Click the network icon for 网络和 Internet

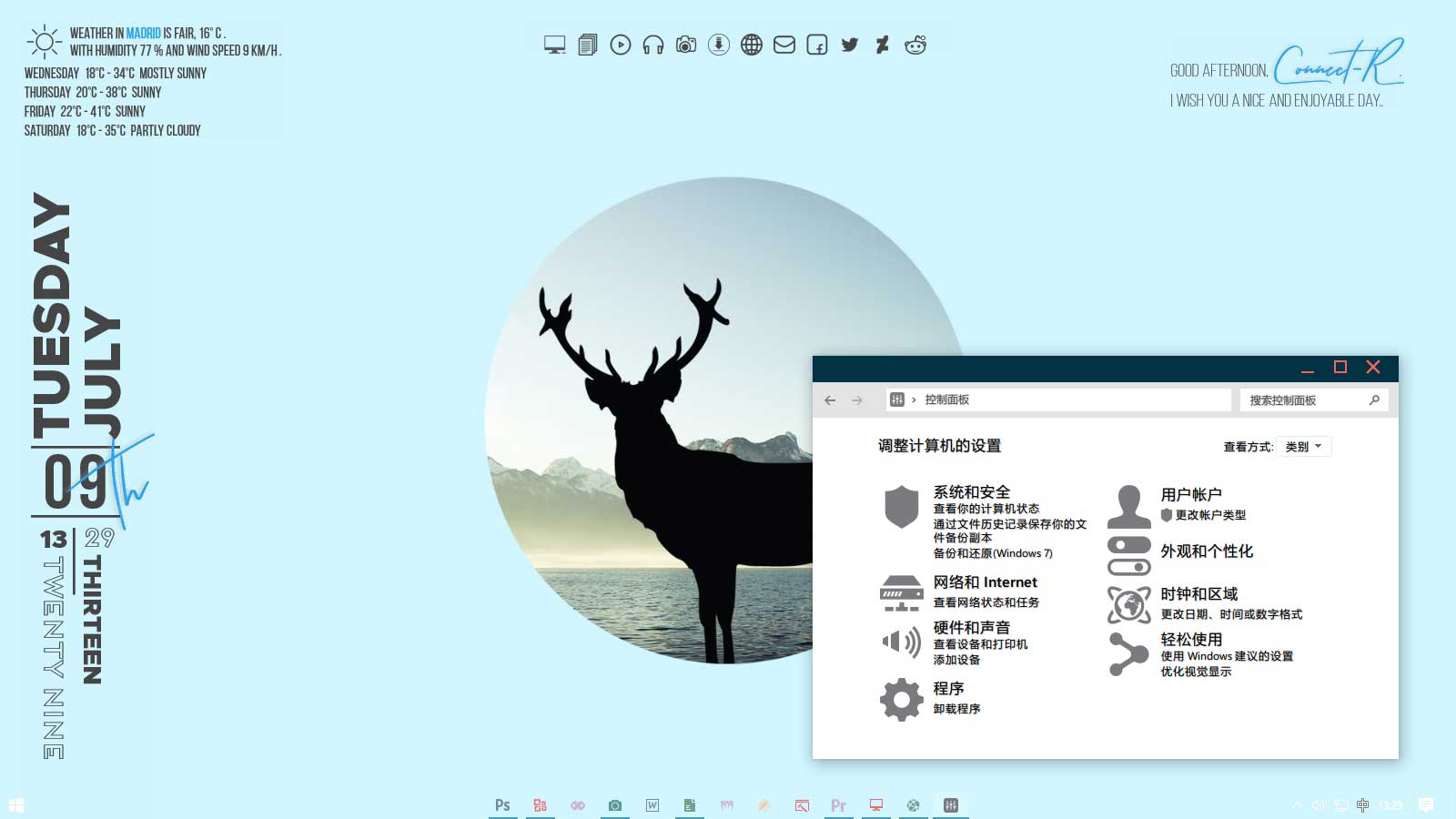pyautogui.click(x=902, y=593)
